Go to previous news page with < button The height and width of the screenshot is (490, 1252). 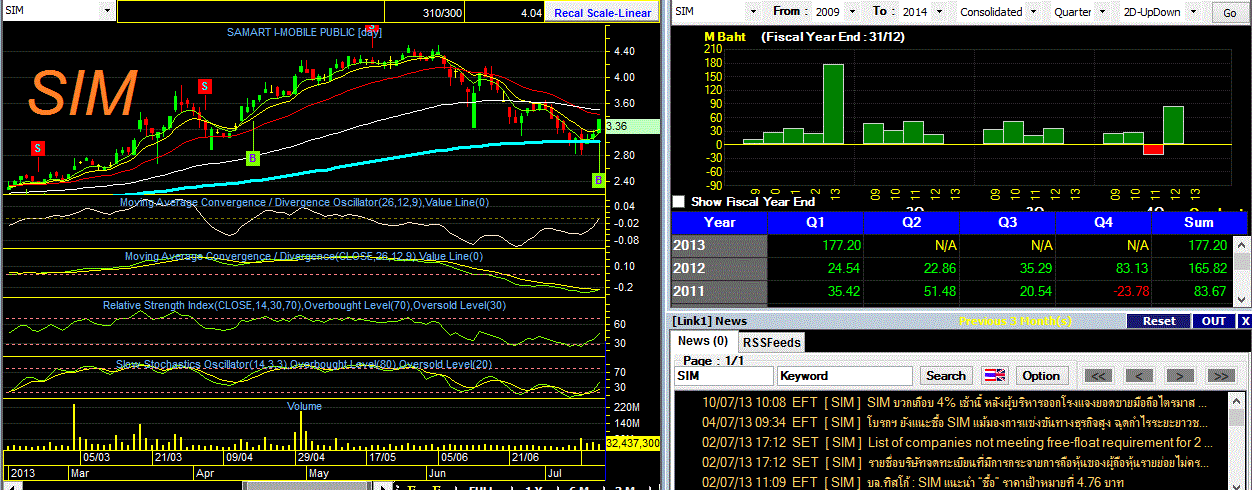[x=1139, y=375]
